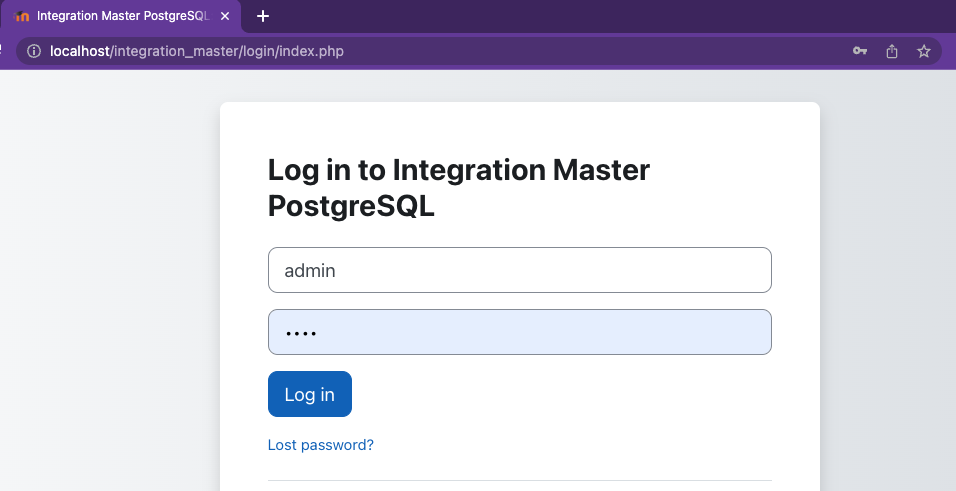This screenshot has width=956, height=491.
Task: Open the saved passwords key icon
Action: (860, 51)
